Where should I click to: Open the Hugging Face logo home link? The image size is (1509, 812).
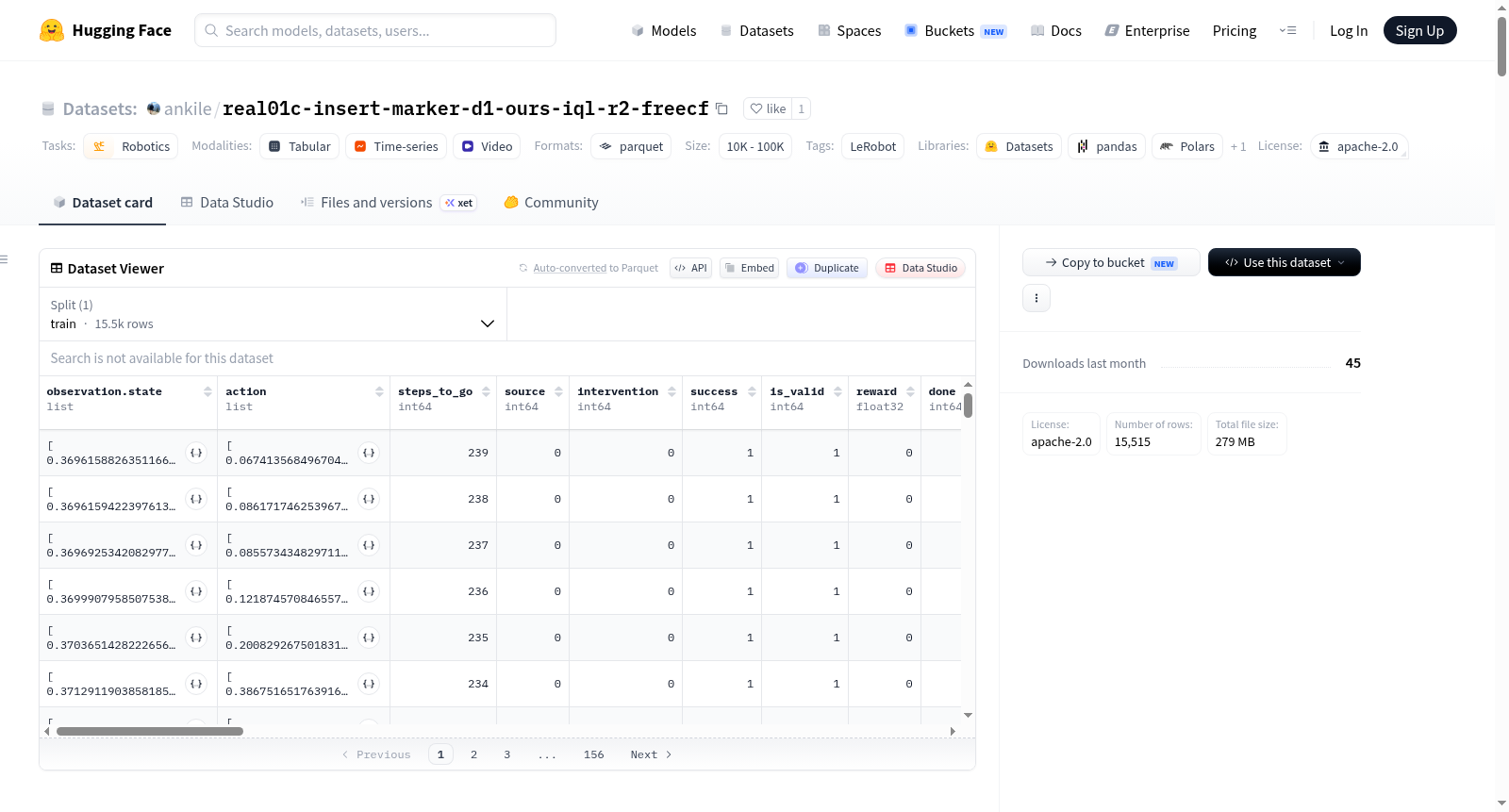(106, 30)
